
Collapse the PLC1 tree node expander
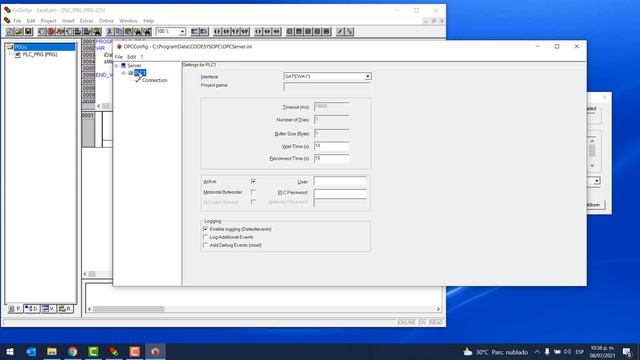[124, 73]
